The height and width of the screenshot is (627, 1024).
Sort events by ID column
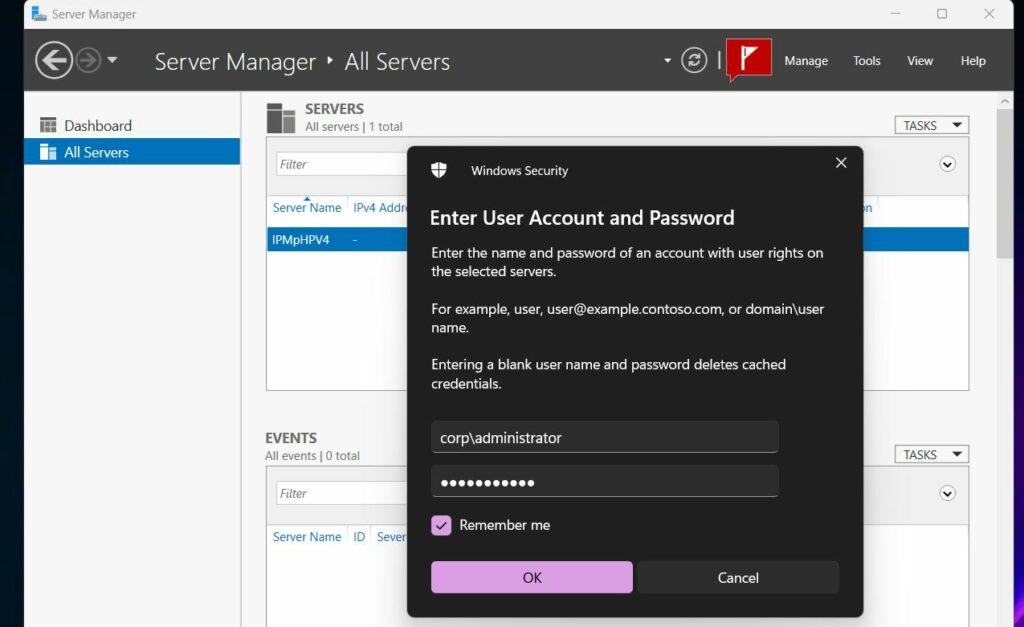[x=359, y=537]
